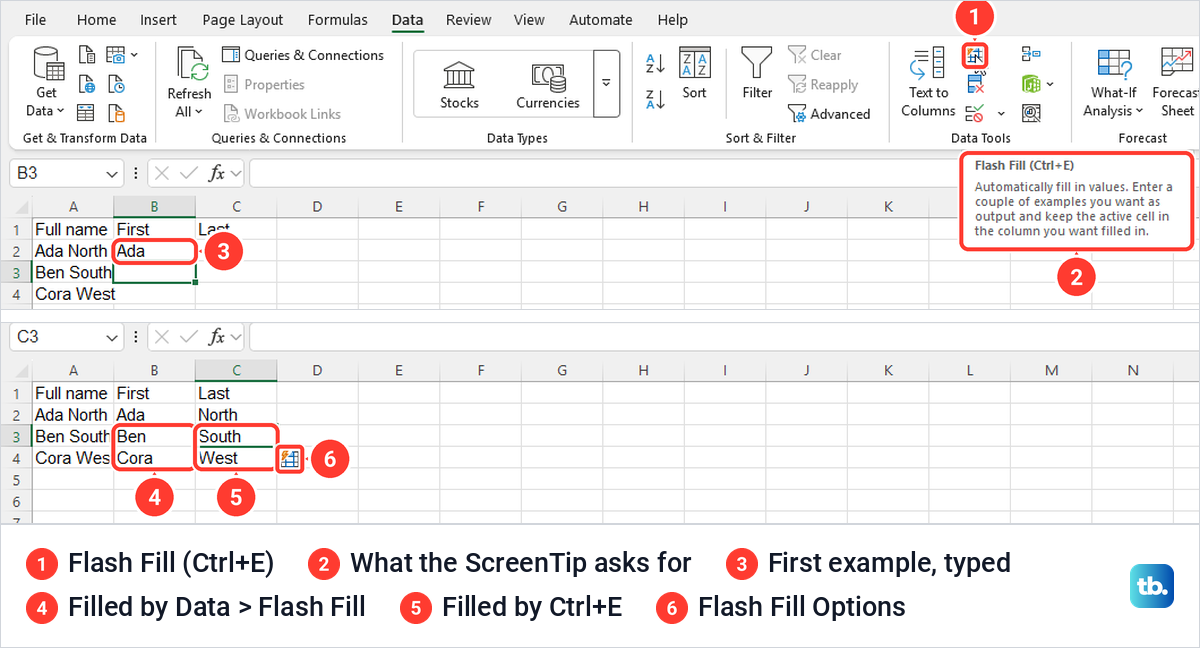
Task: Open the Help tab
Action: (673, 20)
